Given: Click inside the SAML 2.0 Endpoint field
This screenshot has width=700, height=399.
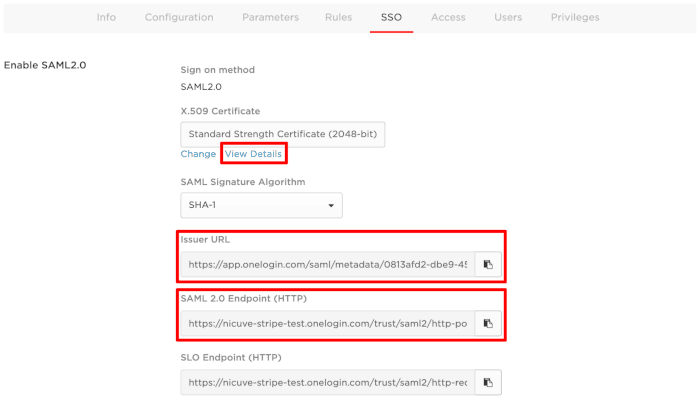Looking at the screenshot, I should (328, 324).
